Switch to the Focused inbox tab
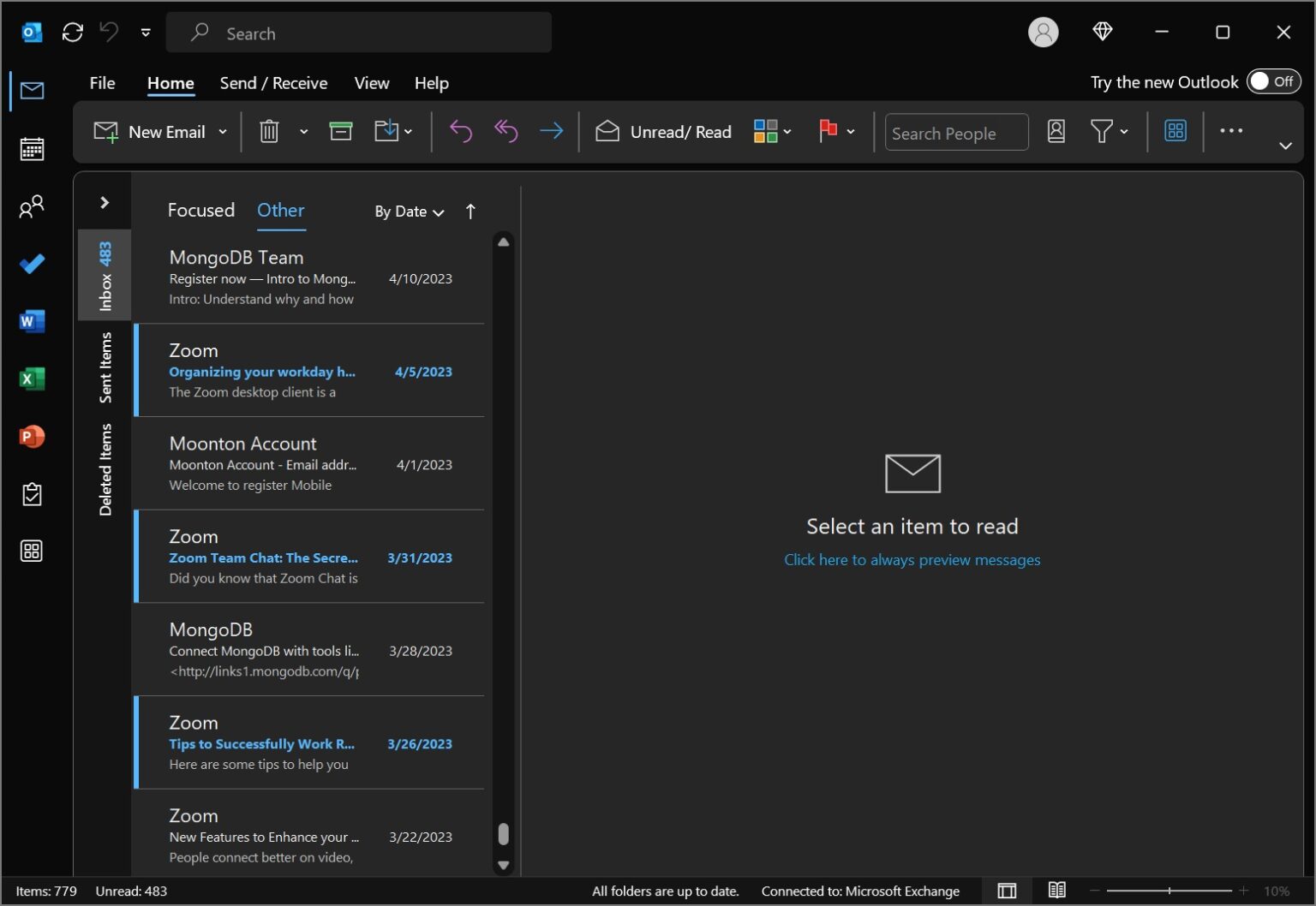1316x906 pixels. [200, 210]
